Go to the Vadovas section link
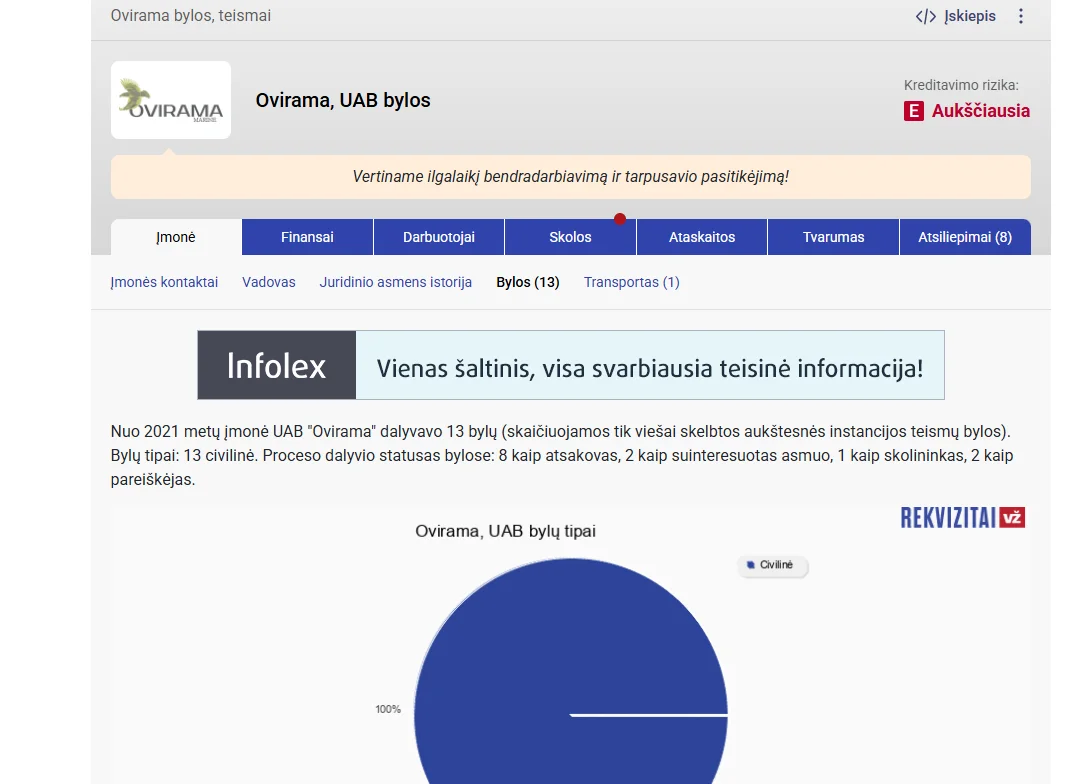This screenshot has width=1068, height=784. click(268, 282)
